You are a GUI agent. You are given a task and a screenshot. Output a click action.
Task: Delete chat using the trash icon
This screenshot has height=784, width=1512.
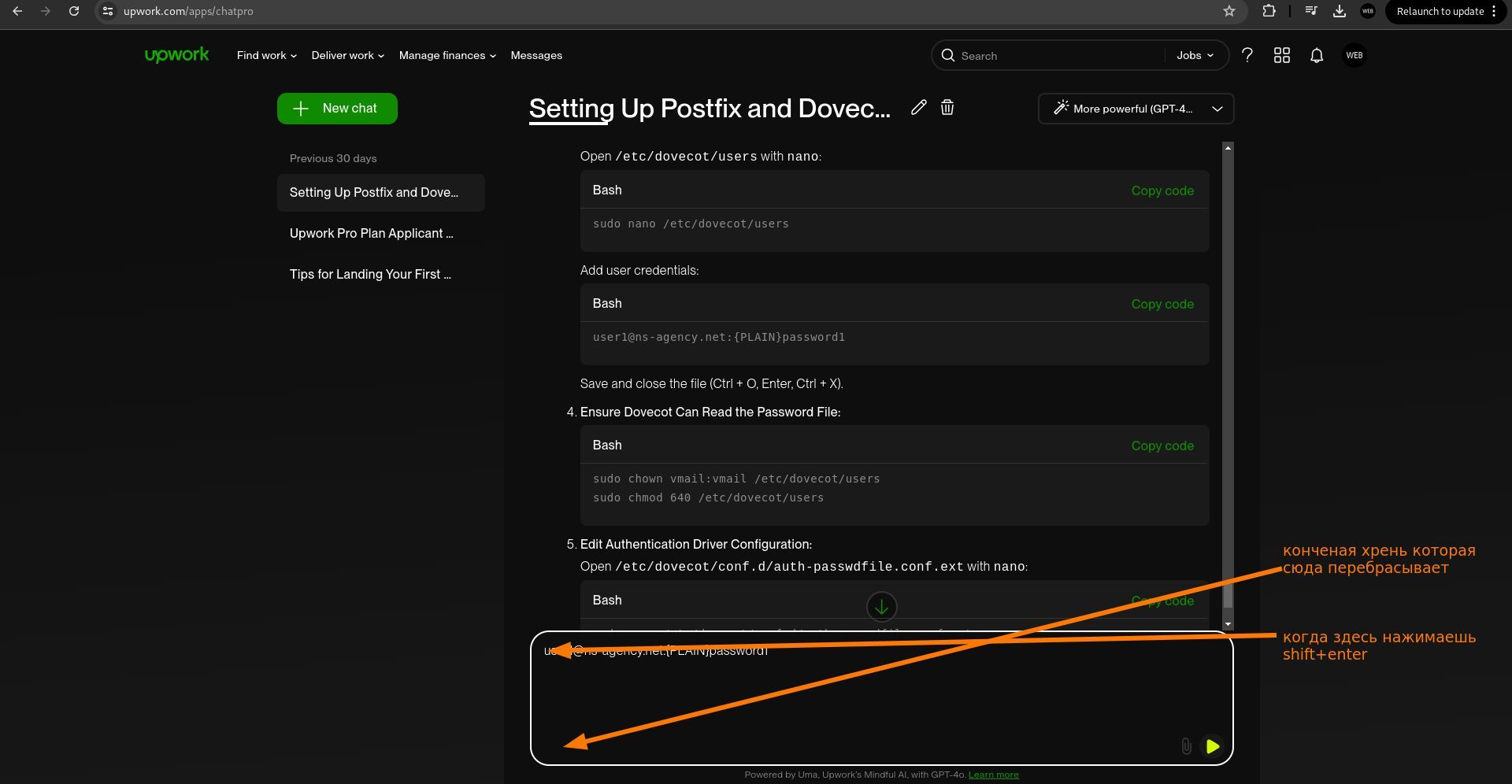click(x=947, y=108)
